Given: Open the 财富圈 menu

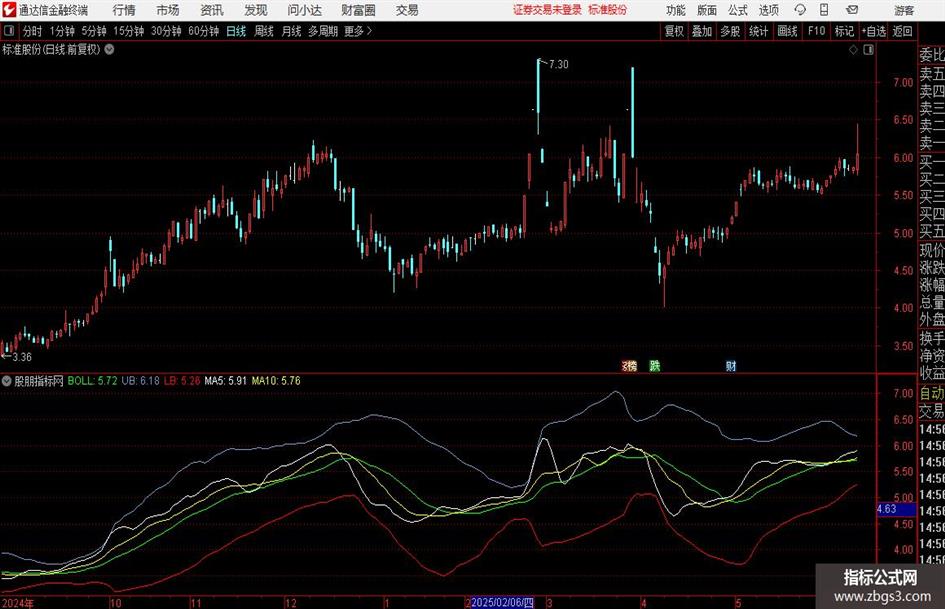Looking at the screenshot, I should [358, 10].
